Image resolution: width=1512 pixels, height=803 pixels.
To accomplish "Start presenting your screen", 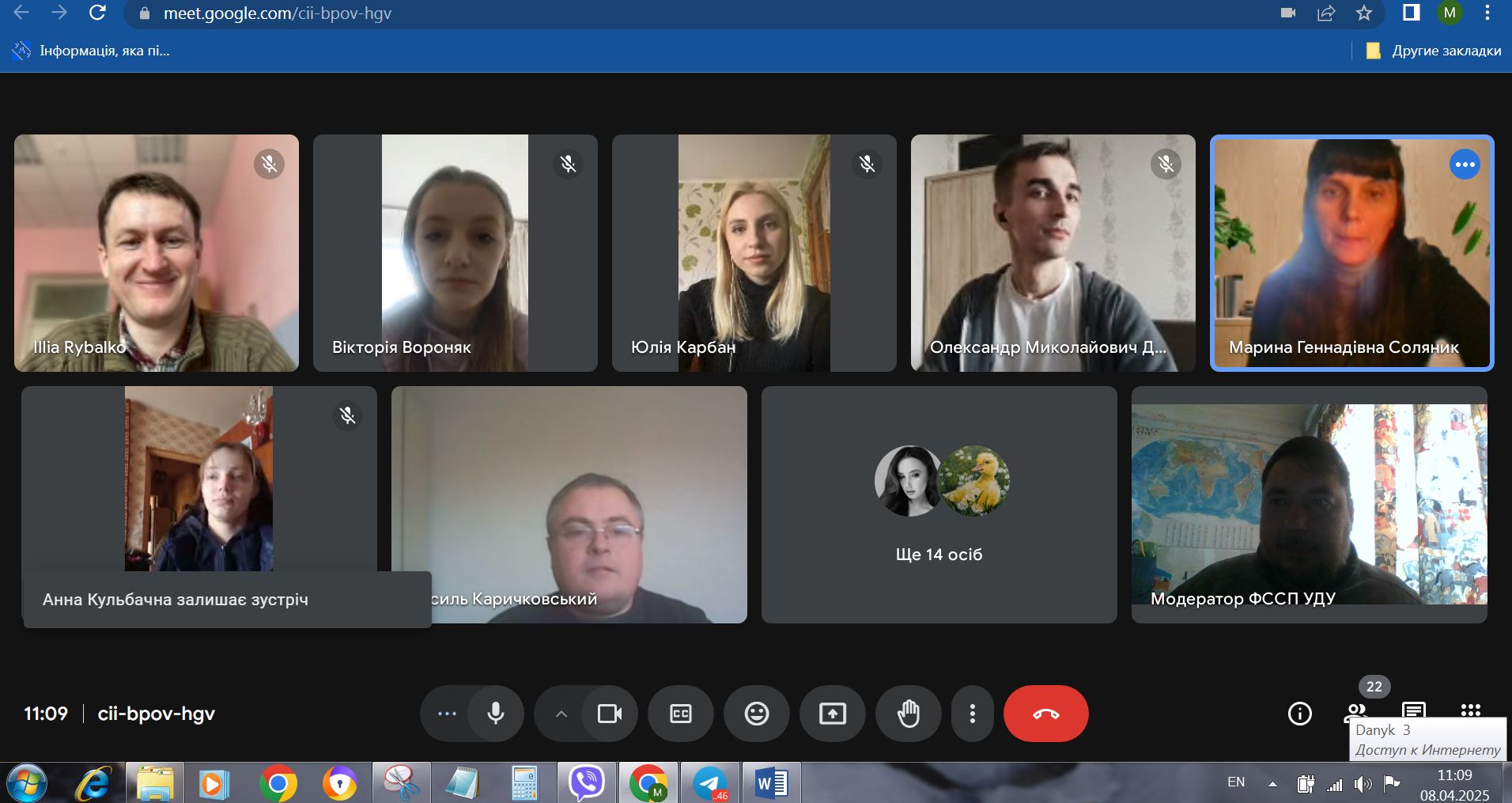I will click(x=833, y=714).
